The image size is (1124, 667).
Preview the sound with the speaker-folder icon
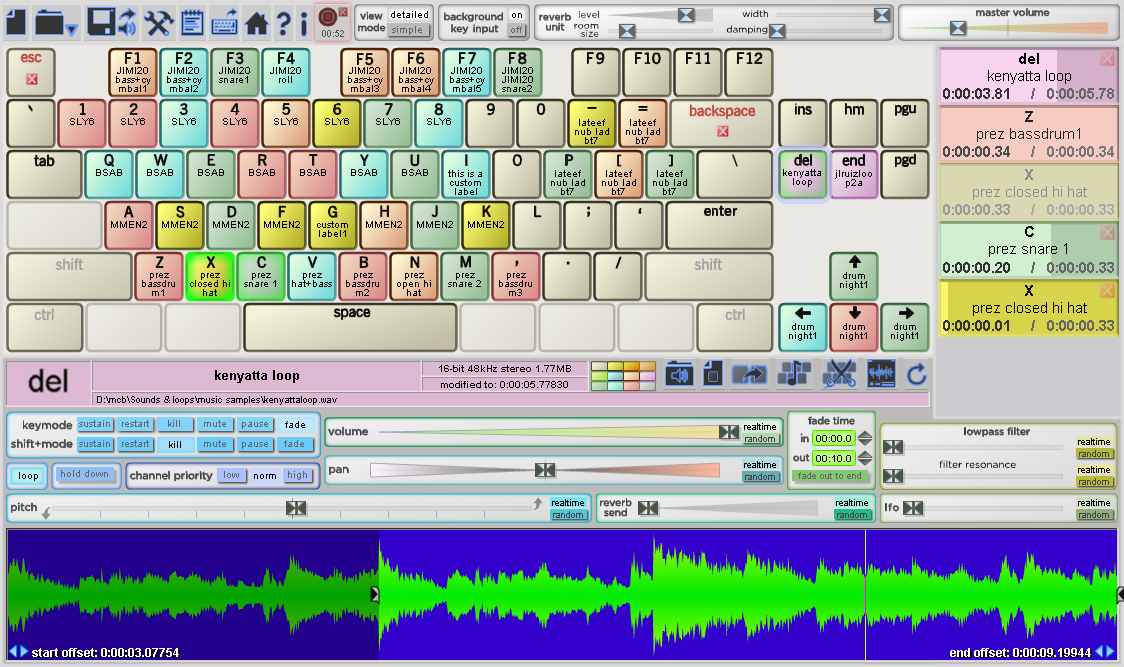pyautogui.click(x=678, y=374)
